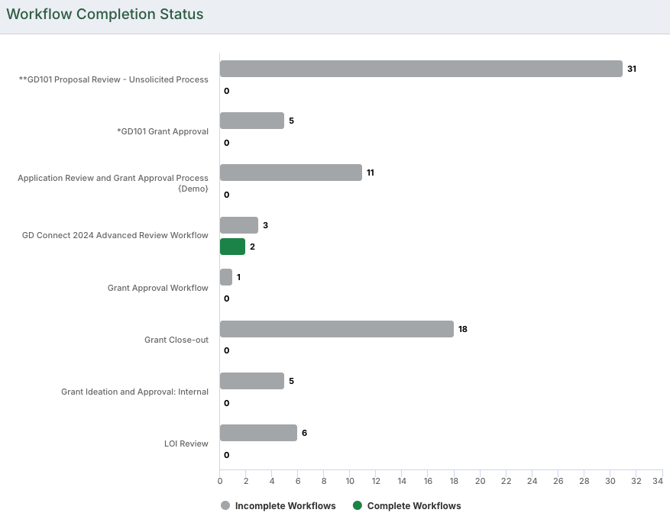Click the Grant Close-out bar showing 18
This screenshot has width=670, height=529.
click(x=337, y=329)
